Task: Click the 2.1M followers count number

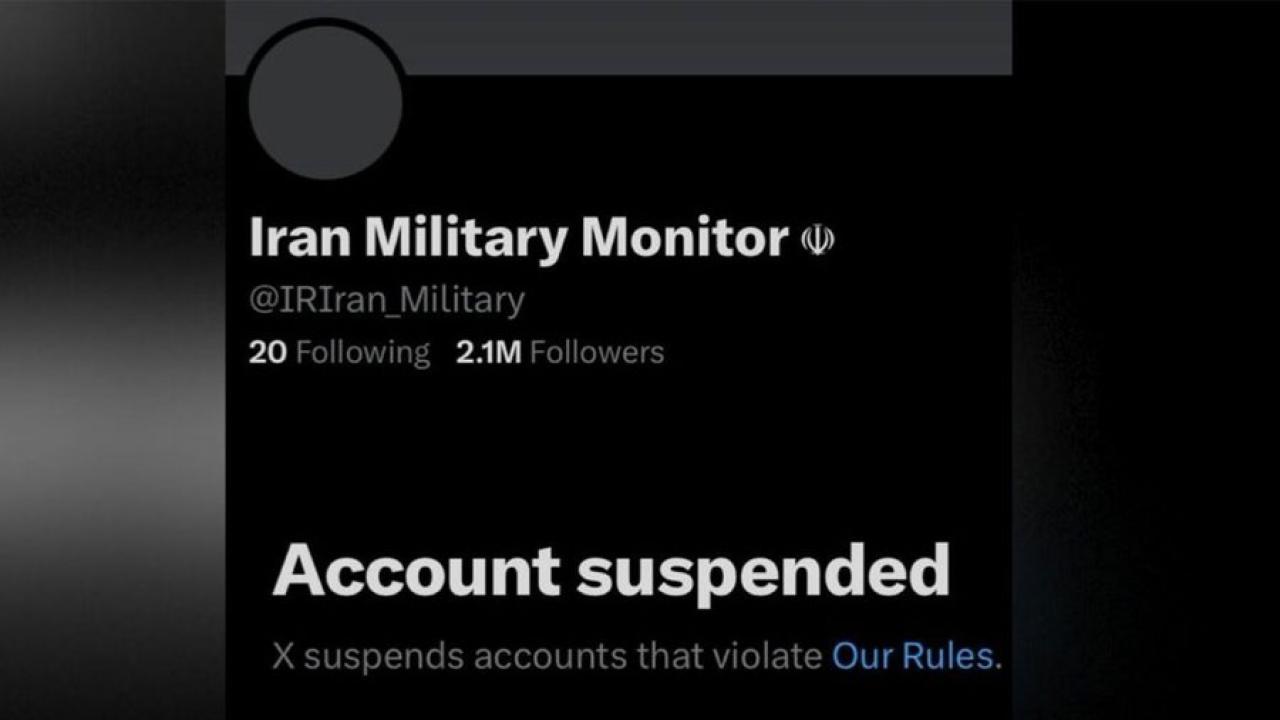Action: [488, 352]
